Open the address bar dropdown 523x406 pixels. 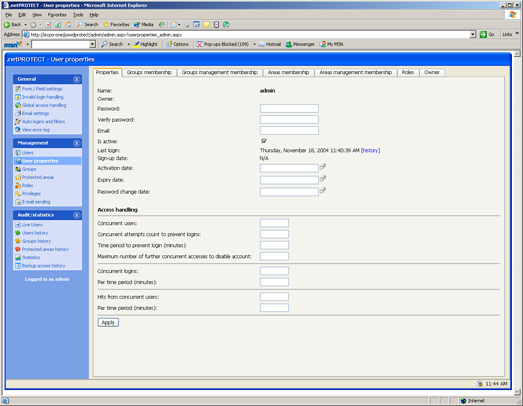[x=473, y=34]
